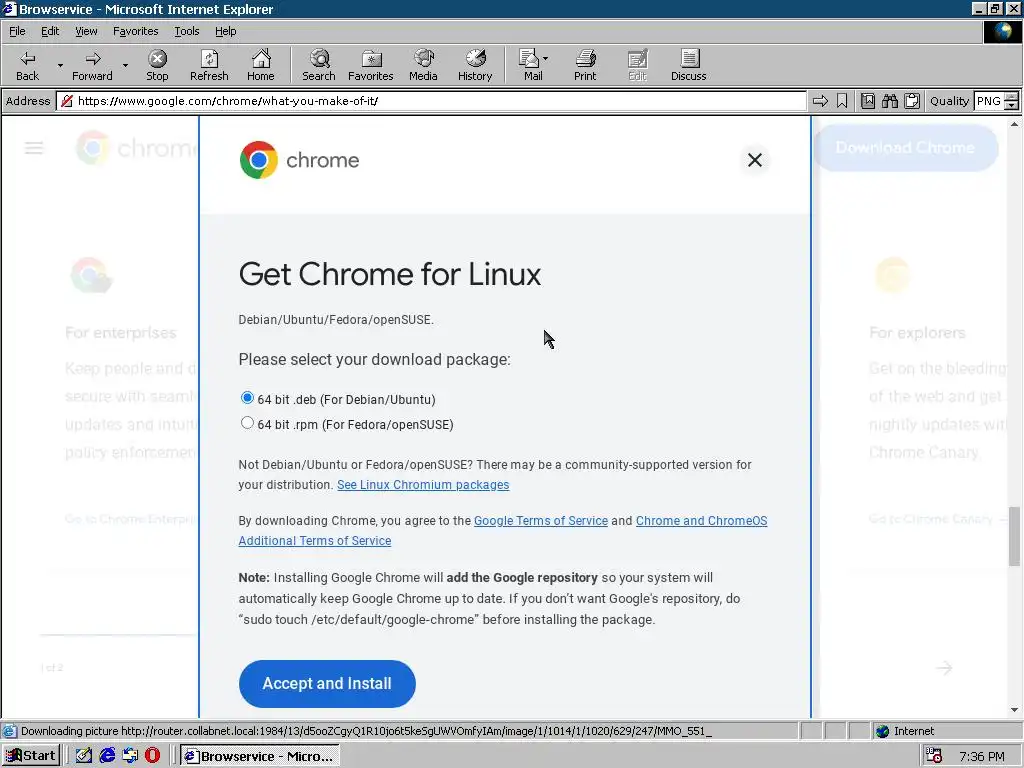Viewport: 1024px width, 768px height.
Task: Open the hamburger menu on the Chrome page
Action: pos(34,148)
